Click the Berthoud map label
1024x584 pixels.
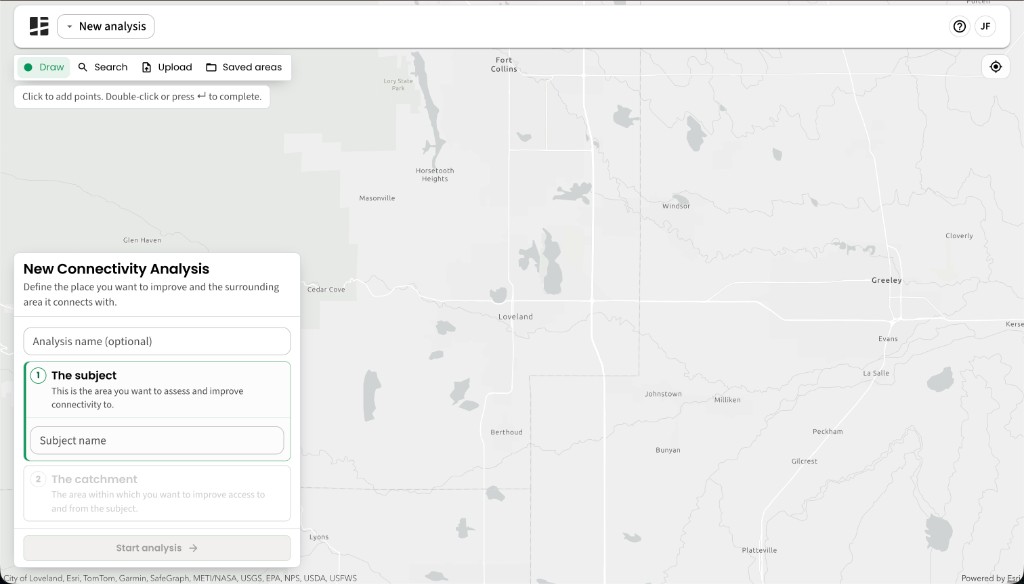(506, 432)
